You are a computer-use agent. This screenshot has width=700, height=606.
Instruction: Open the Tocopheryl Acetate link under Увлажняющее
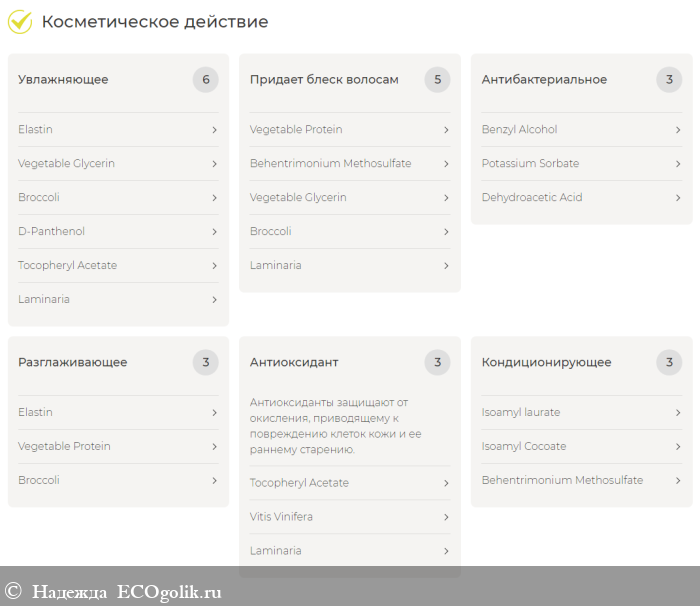click(67, 266)
